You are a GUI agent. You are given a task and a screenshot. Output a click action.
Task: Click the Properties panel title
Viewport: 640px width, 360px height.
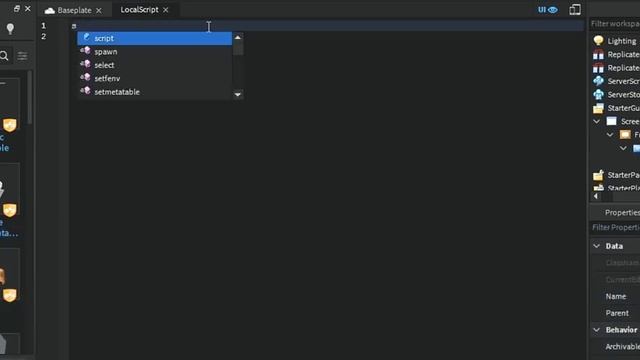click(x=622, y=212)
